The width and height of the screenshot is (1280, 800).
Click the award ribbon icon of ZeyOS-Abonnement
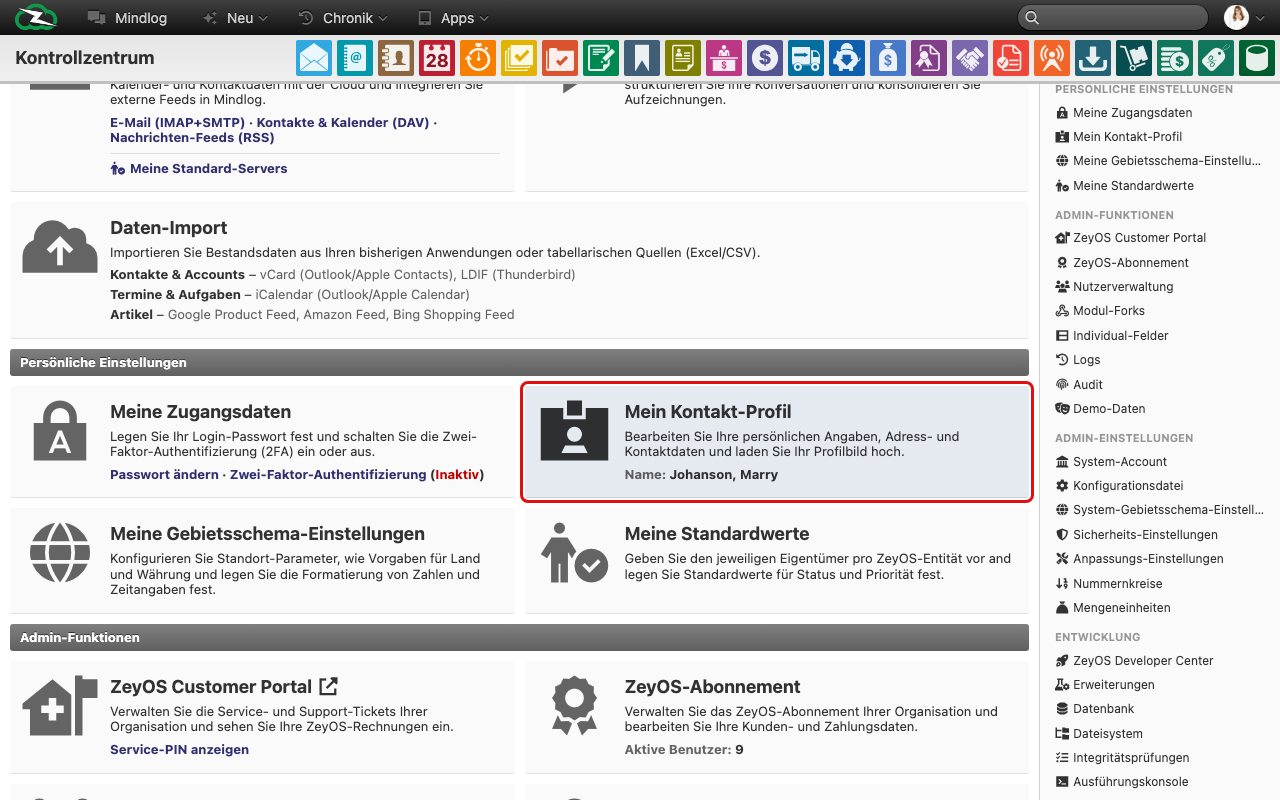574,706
